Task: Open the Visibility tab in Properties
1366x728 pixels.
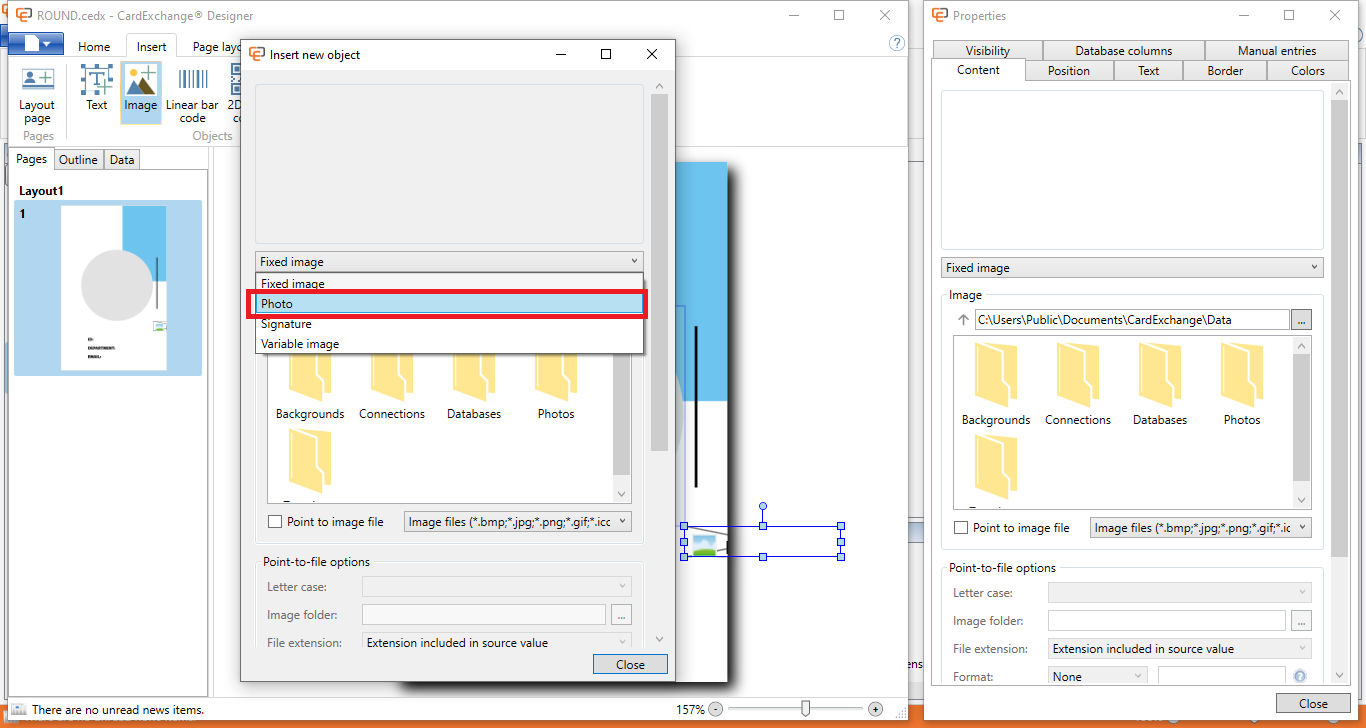Action: pyautogui.click(x=988, y=50)
